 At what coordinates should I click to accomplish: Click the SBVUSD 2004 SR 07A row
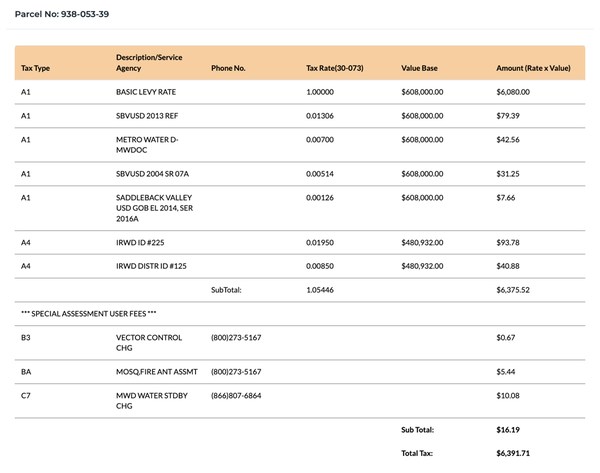point(300,174)
